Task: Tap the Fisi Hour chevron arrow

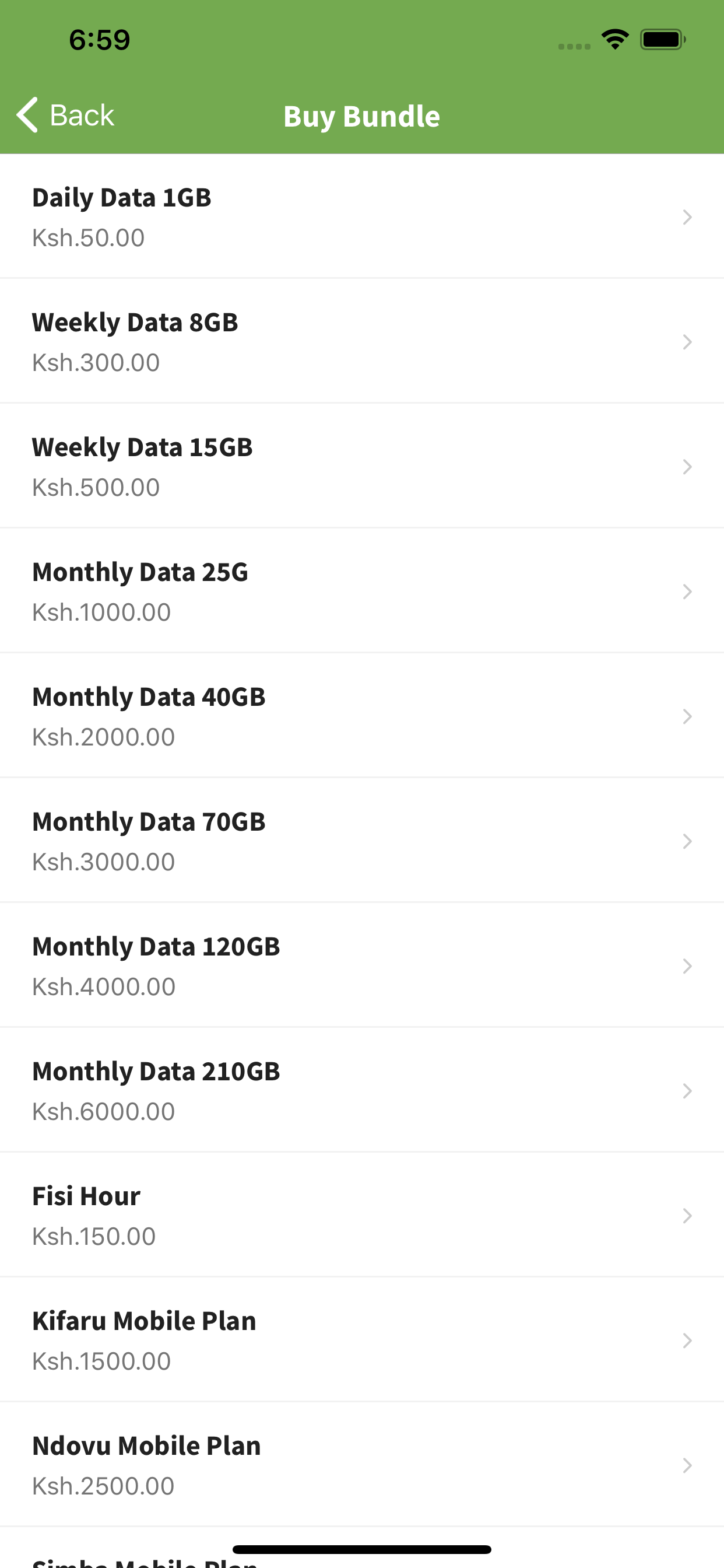Action: [x=687, y=1216]
